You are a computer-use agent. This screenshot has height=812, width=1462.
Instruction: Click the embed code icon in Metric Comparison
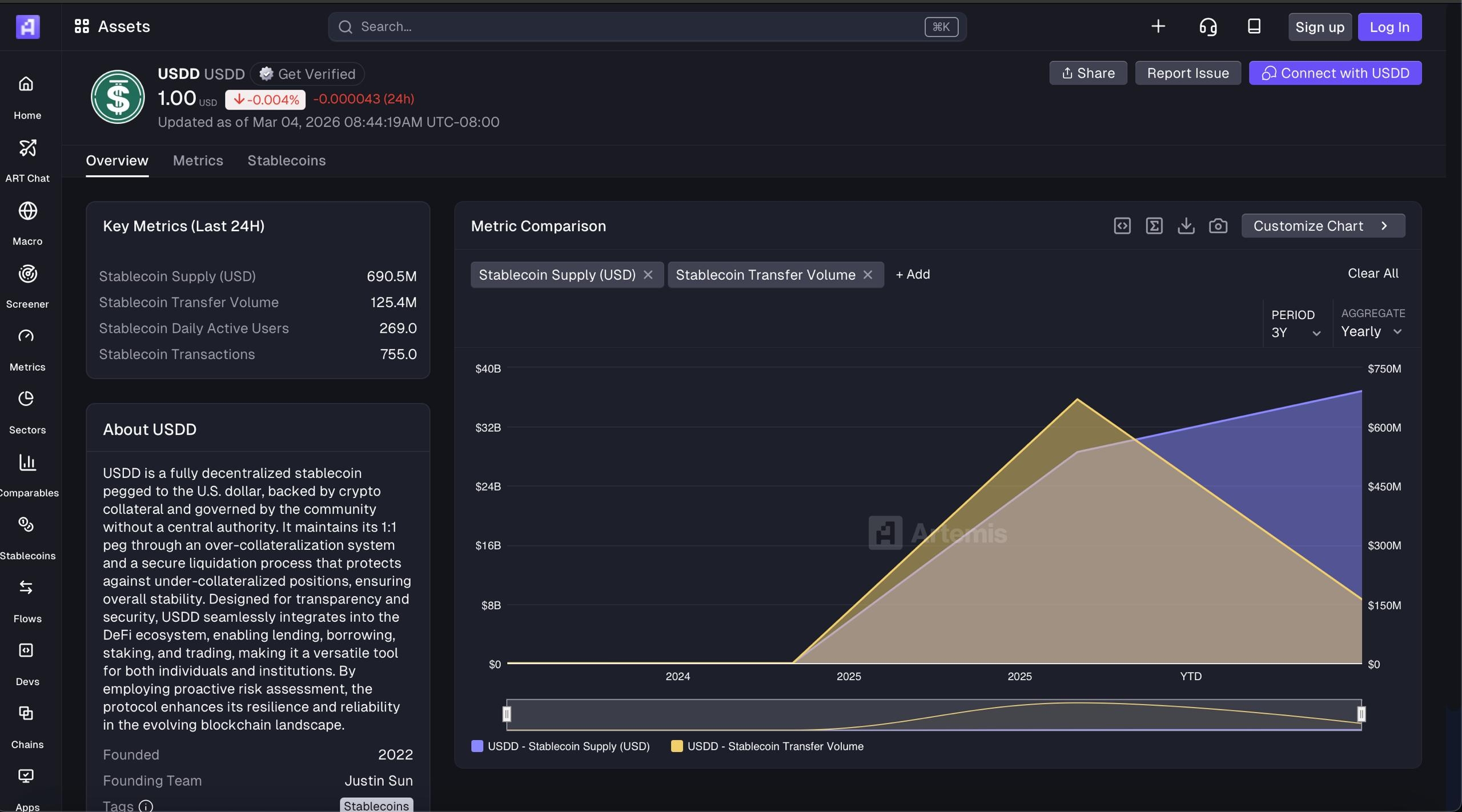point(1122,226)
